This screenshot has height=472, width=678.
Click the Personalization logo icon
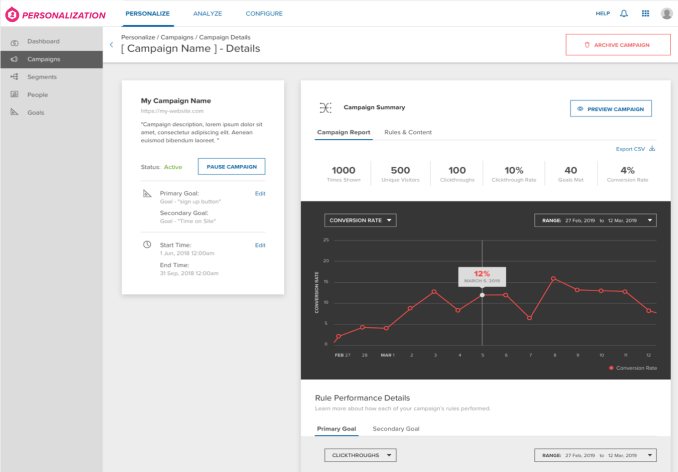[12, 14]
